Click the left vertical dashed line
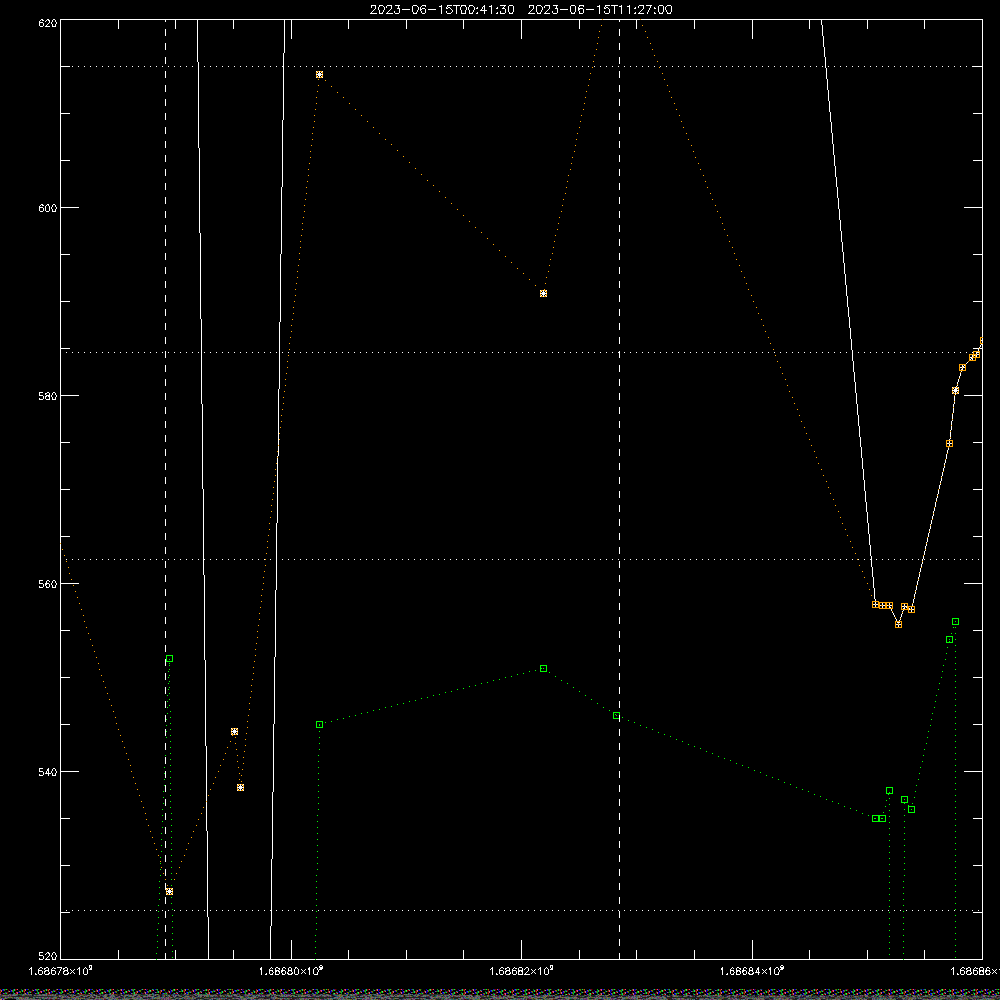1000x1000 pixels. point(166,489)
